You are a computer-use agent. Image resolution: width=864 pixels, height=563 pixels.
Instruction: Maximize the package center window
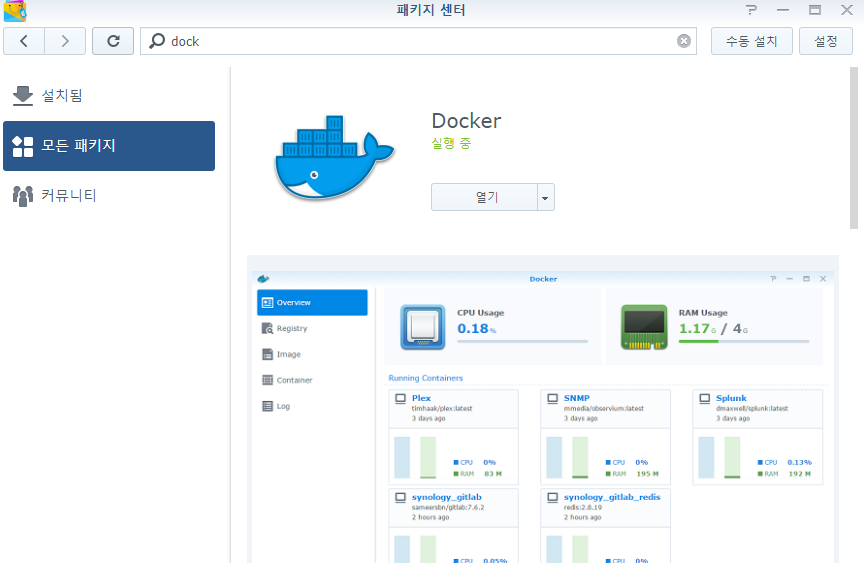815,10
